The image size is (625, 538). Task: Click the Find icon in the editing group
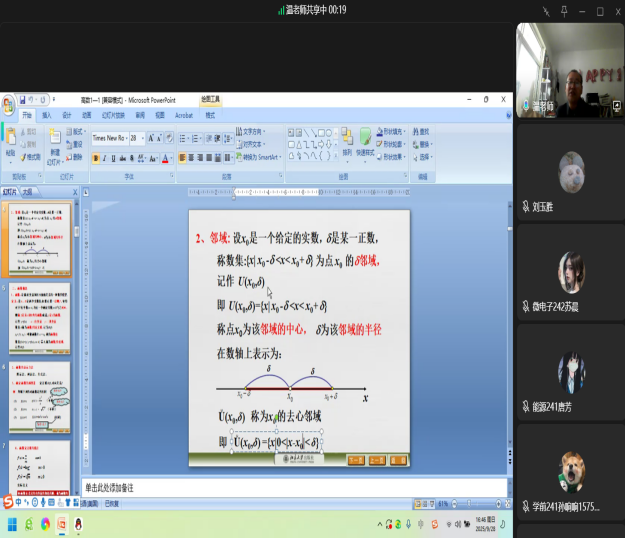coord(419,131)
